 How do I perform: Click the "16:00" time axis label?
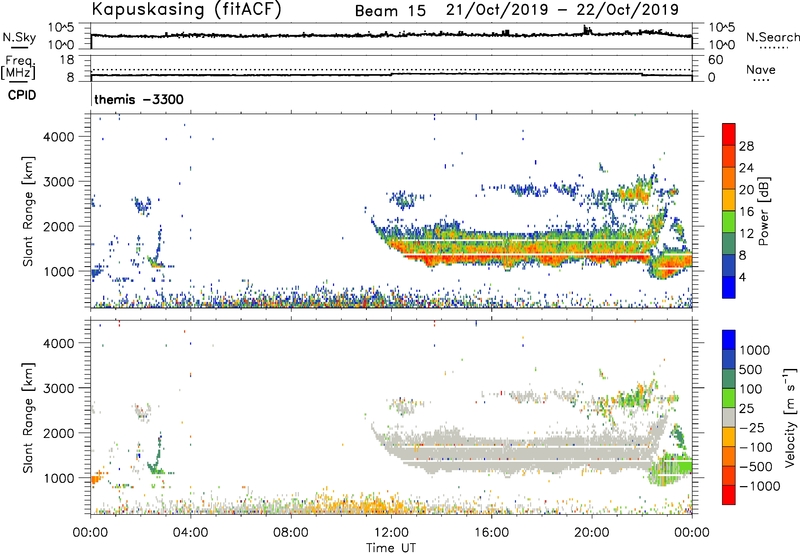[x=491, y=533]
